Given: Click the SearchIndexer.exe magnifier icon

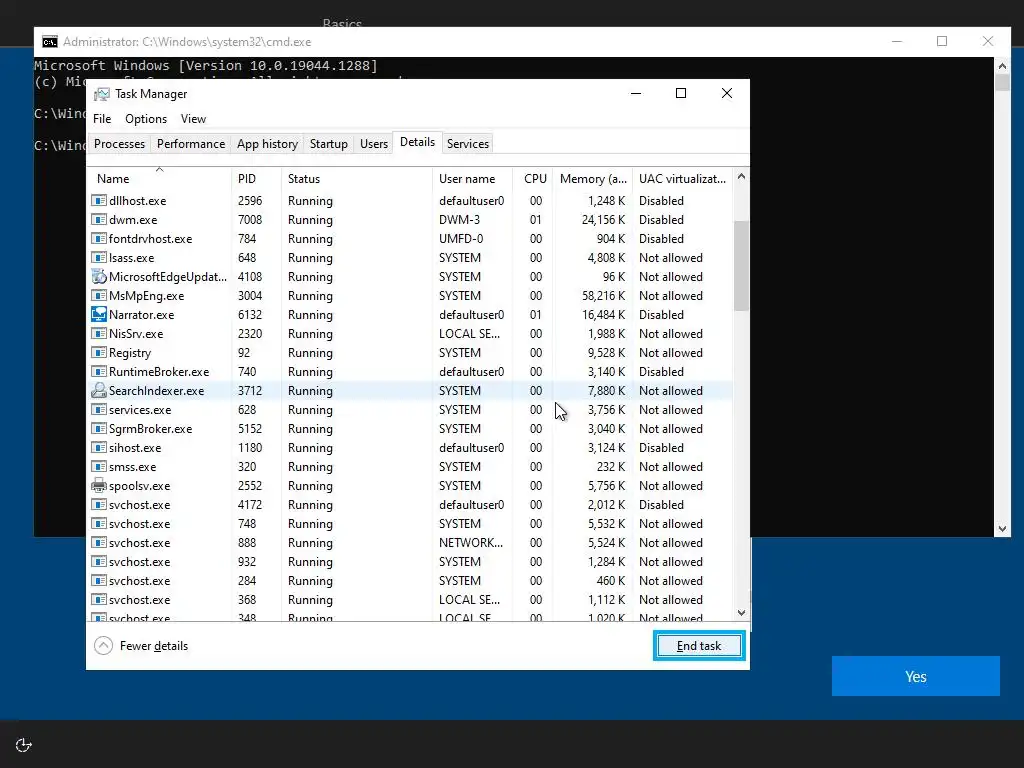Looking at the screenshot, I should click(99, 390).
